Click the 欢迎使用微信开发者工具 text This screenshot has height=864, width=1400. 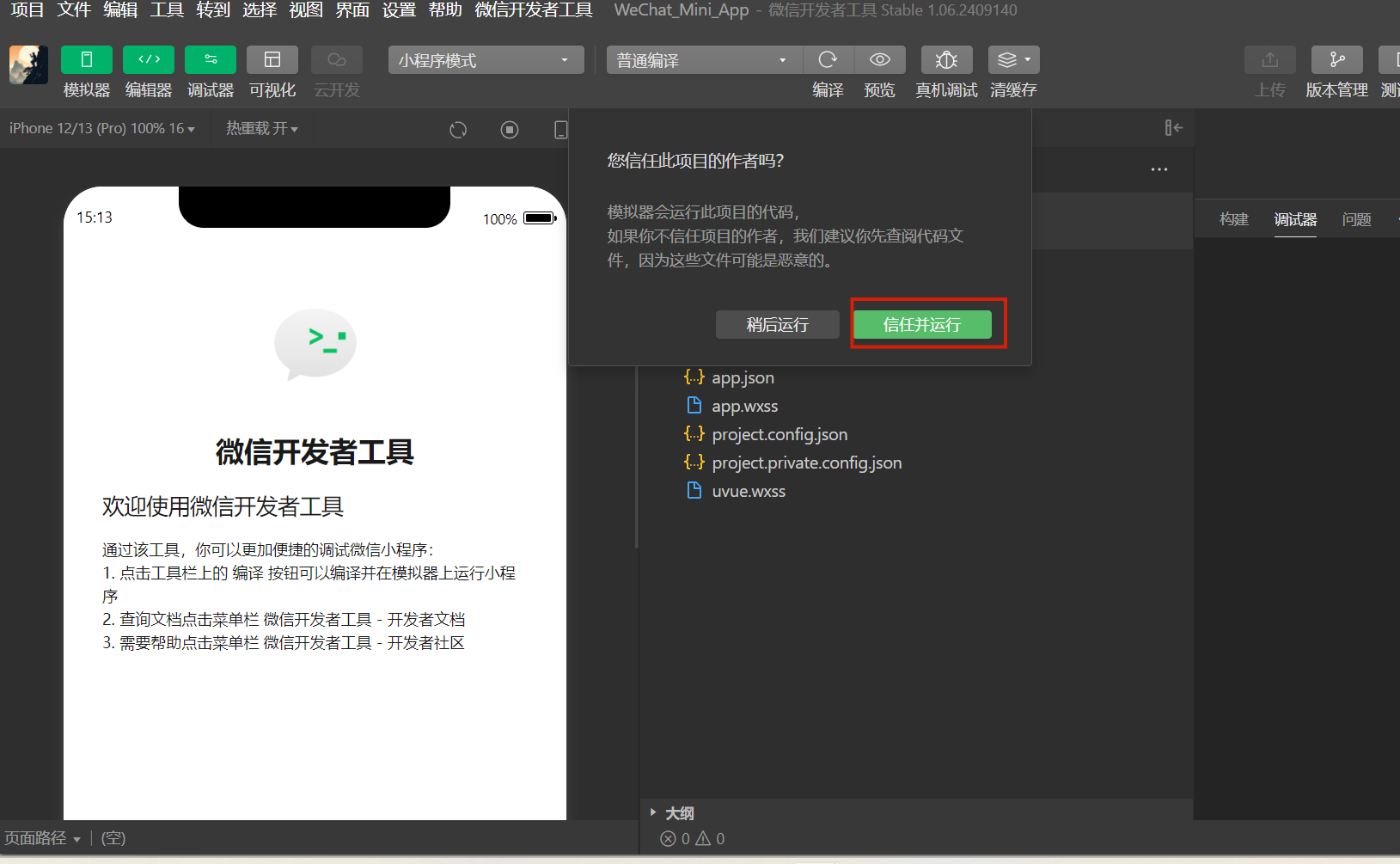(223, 506)
